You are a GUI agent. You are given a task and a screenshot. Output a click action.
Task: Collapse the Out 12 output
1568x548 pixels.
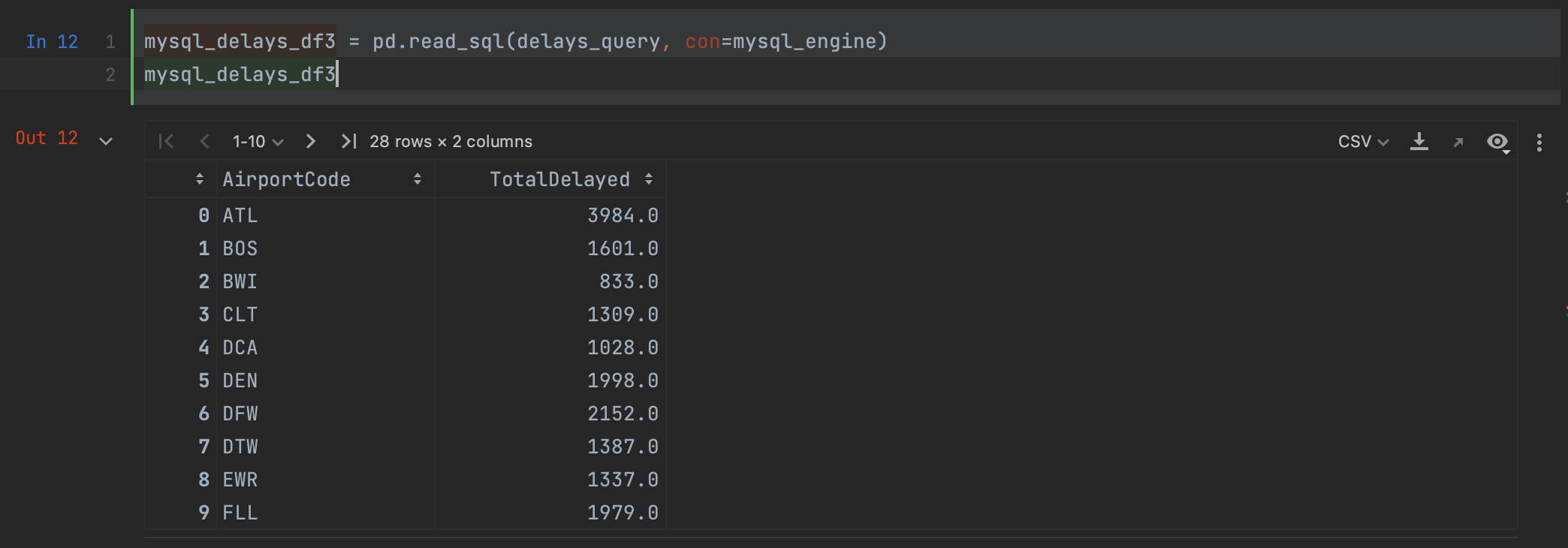coord(106,140)
